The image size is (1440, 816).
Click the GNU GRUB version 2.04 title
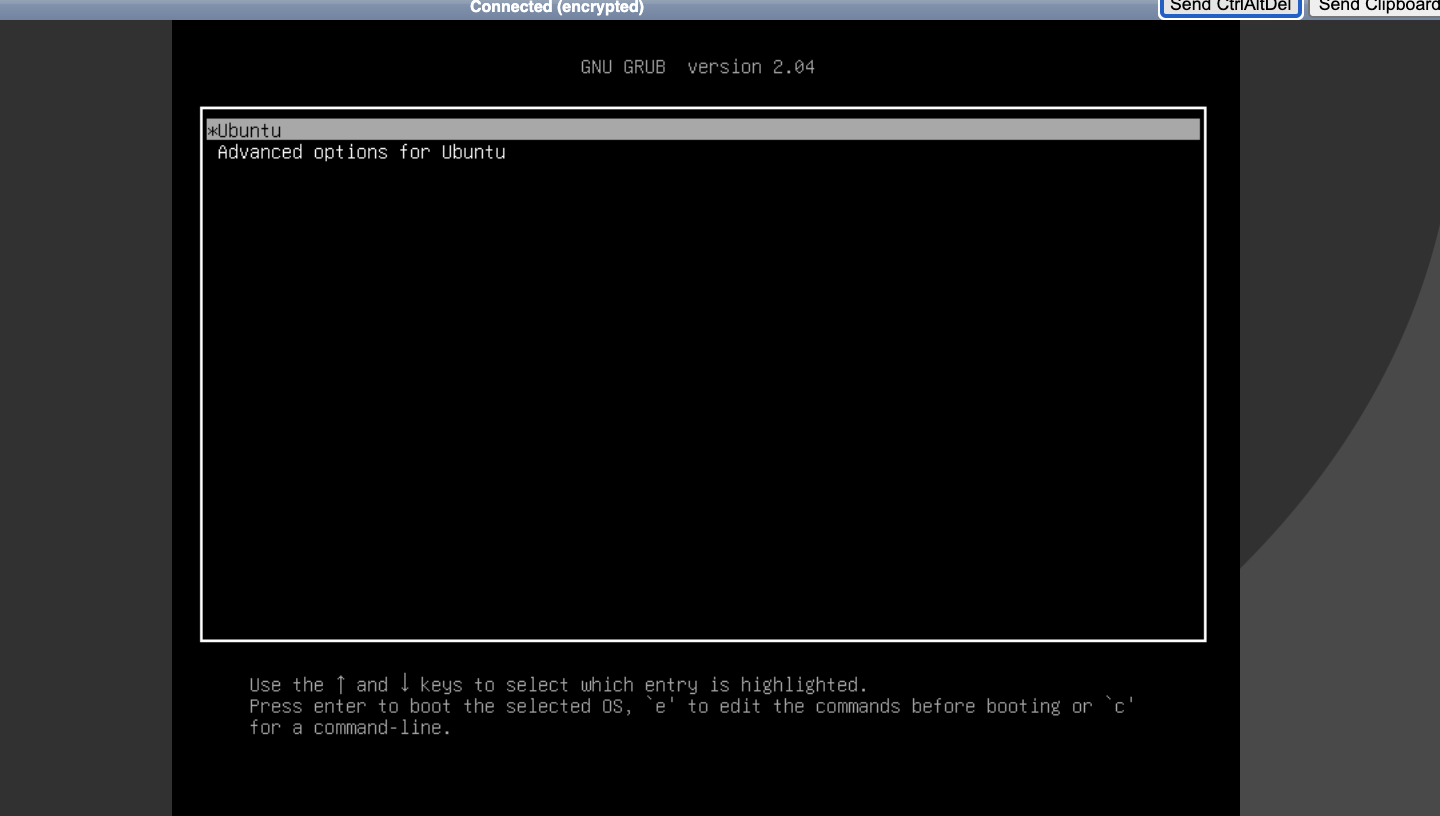(x=698, y=67)
